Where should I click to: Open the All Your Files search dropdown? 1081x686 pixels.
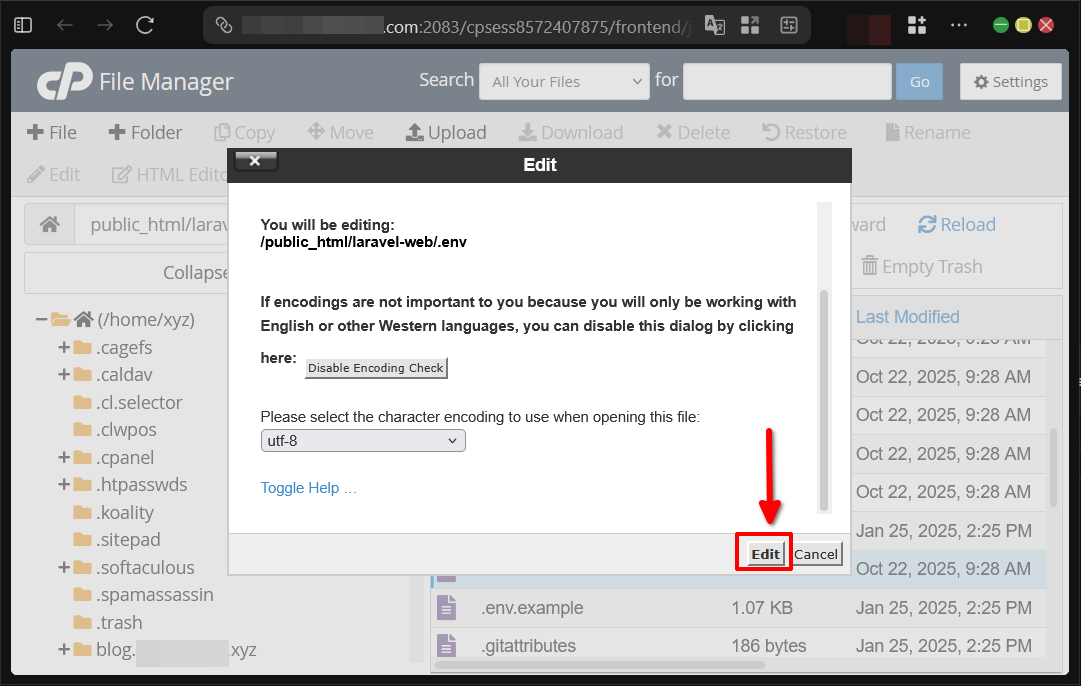coord(564,81)
